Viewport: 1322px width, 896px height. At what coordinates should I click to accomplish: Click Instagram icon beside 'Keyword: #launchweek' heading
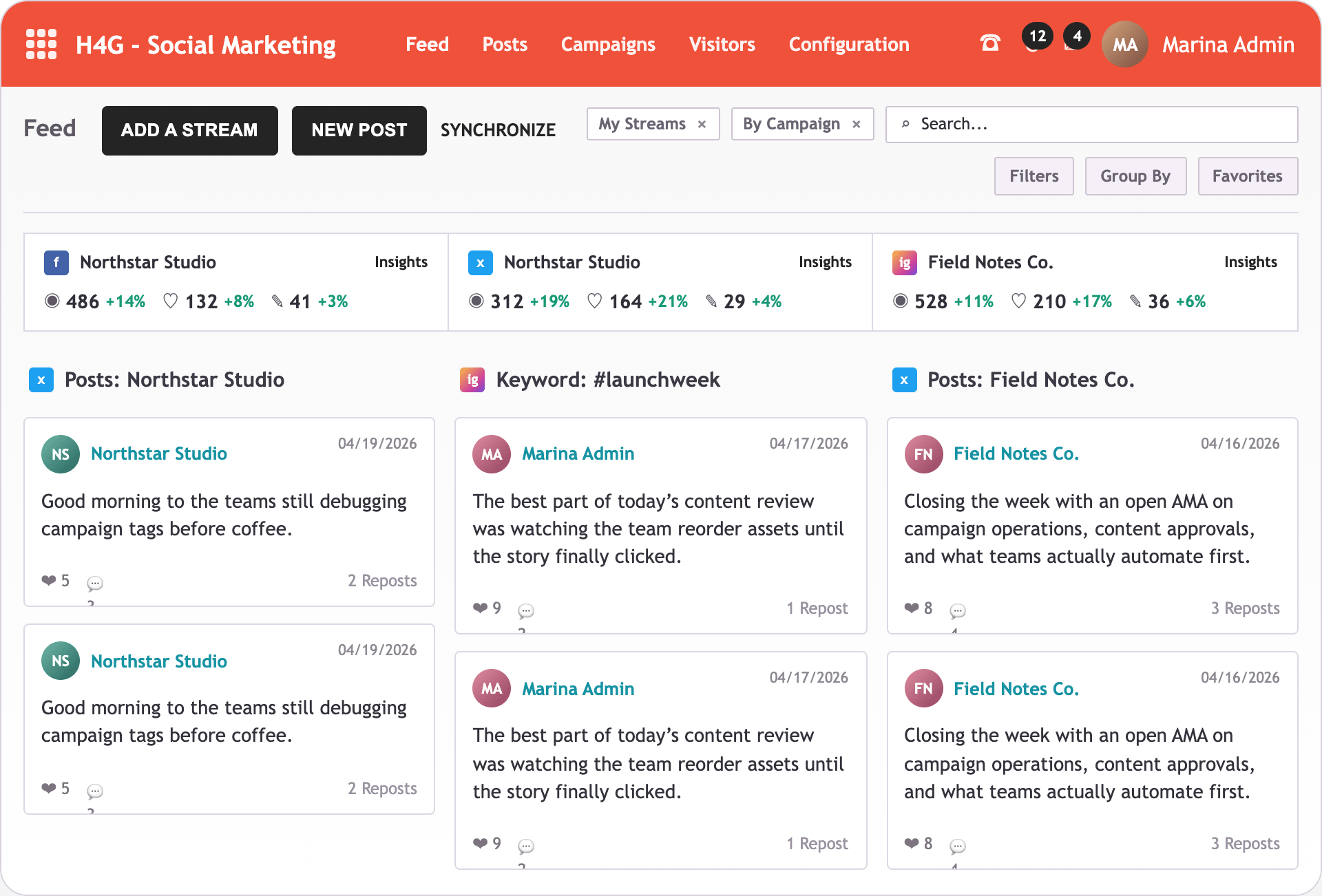[x=472, y=380]
